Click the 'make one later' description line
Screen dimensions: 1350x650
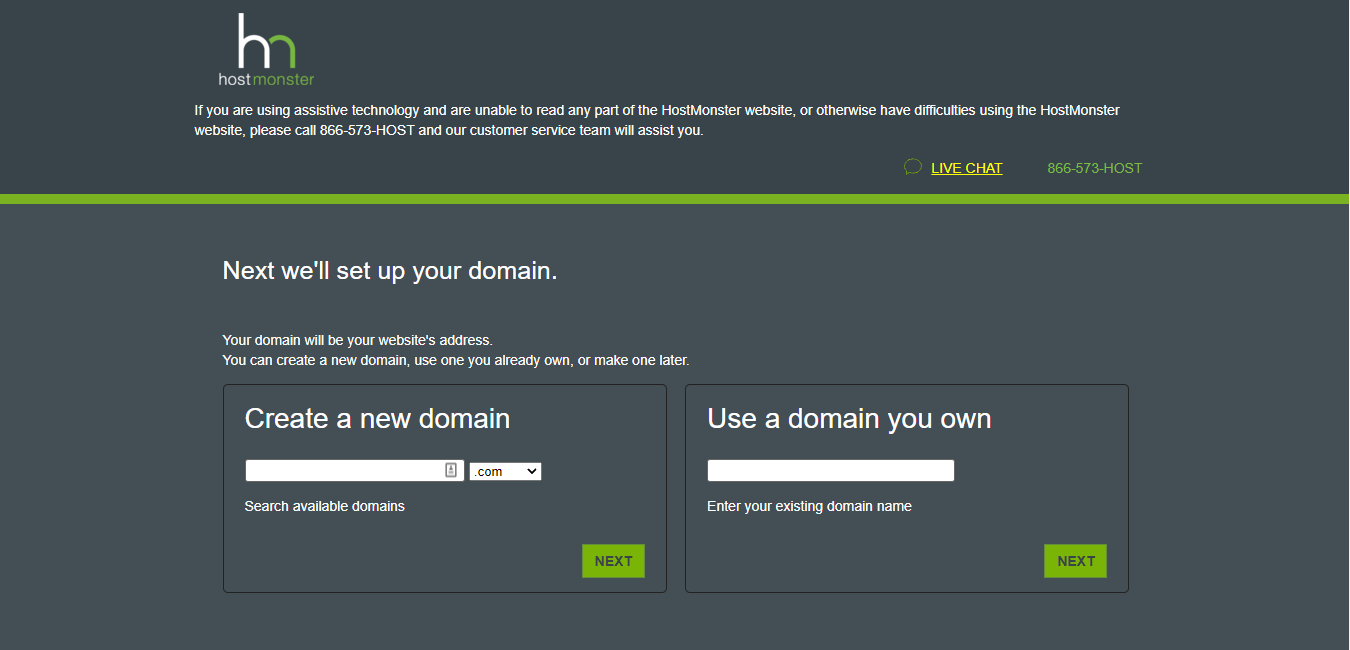coord(456,360)
